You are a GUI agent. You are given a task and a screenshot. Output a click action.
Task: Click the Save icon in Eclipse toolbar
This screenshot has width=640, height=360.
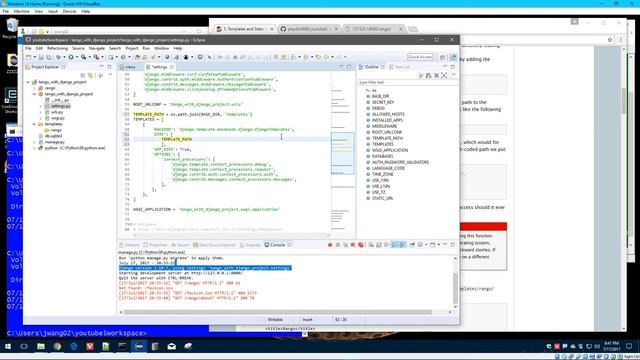coord(41,57)
